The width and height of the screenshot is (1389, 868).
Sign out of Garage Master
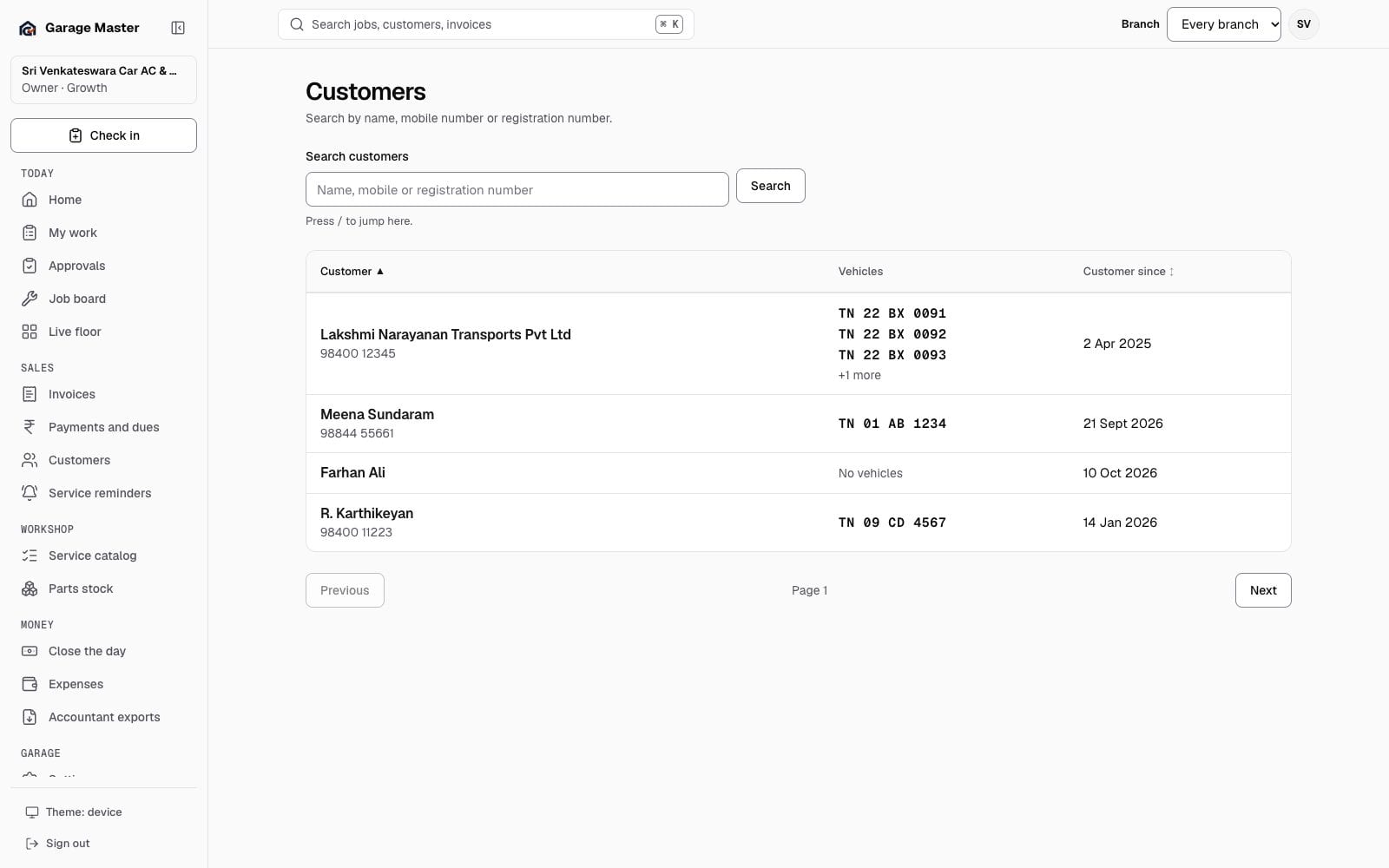pyautogui.click(x=58, y=844)
